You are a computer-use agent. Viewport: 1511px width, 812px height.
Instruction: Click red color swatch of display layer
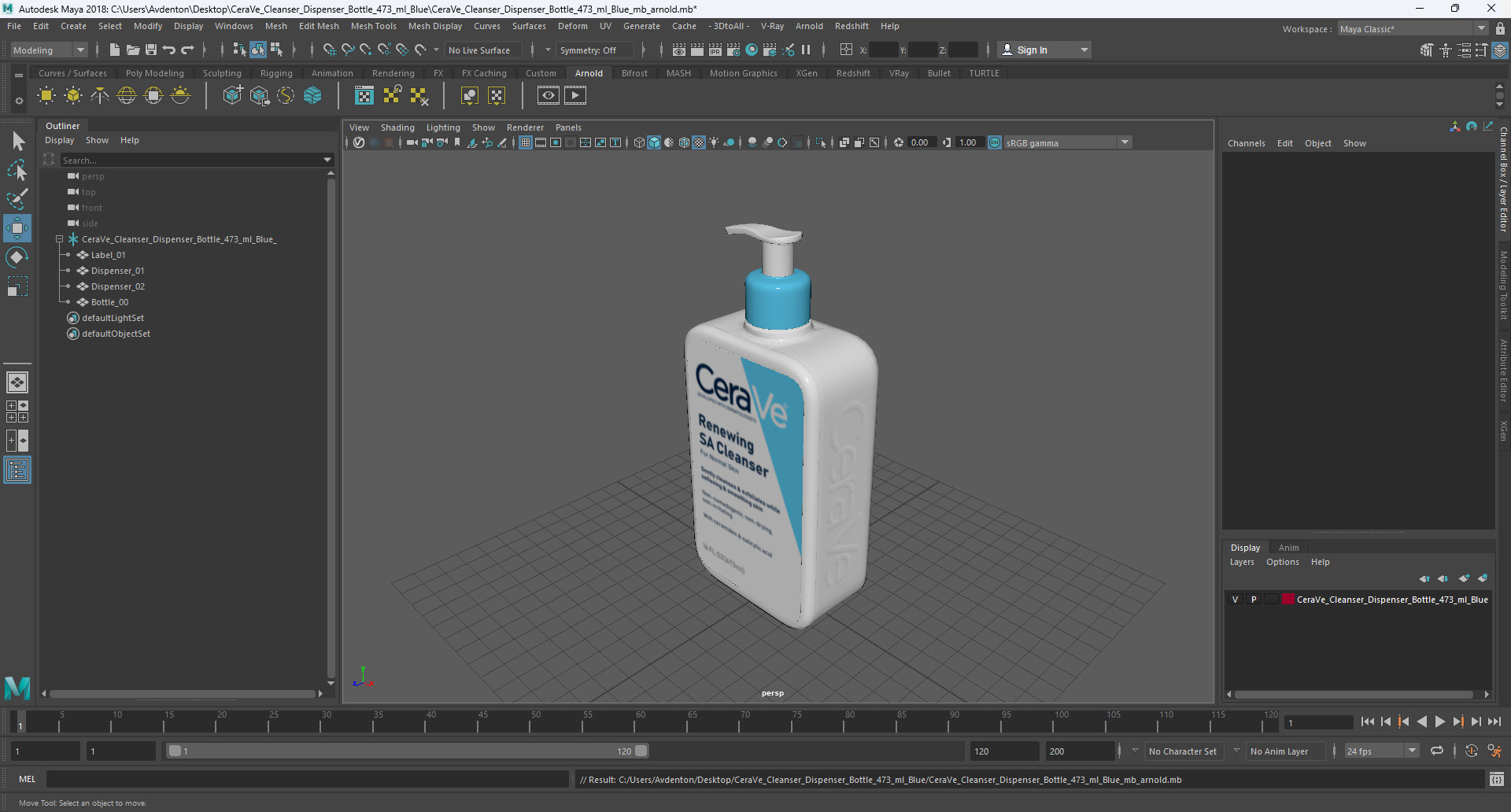pyautogui.click(x=1288, y=600)
